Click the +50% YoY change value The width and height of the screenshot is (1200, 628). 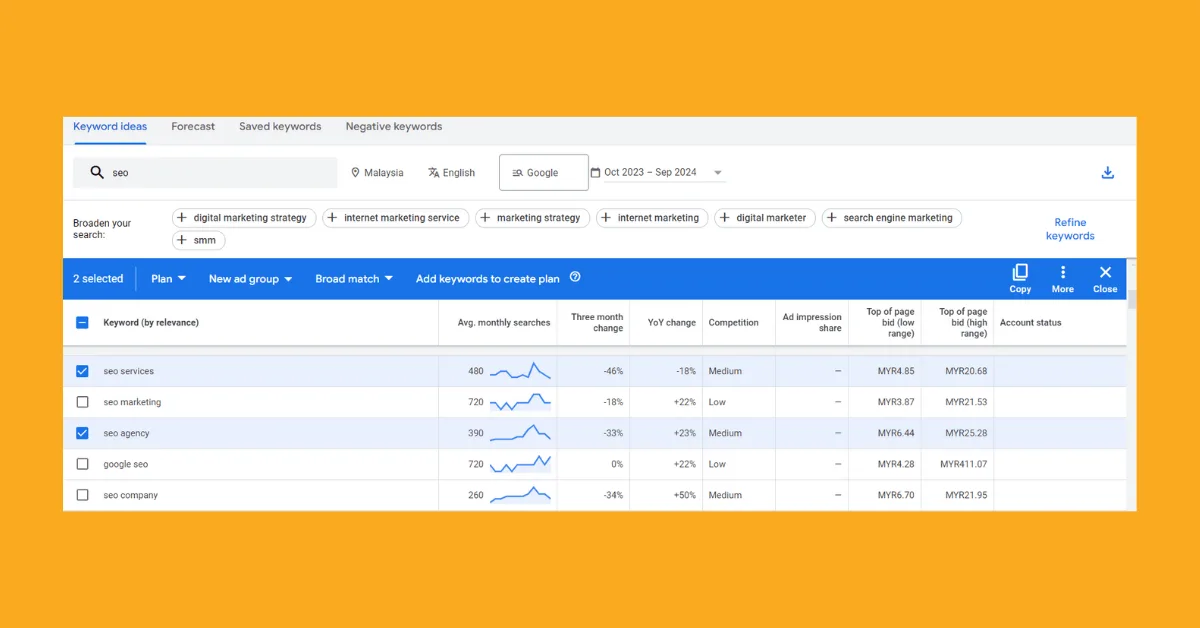684,495
